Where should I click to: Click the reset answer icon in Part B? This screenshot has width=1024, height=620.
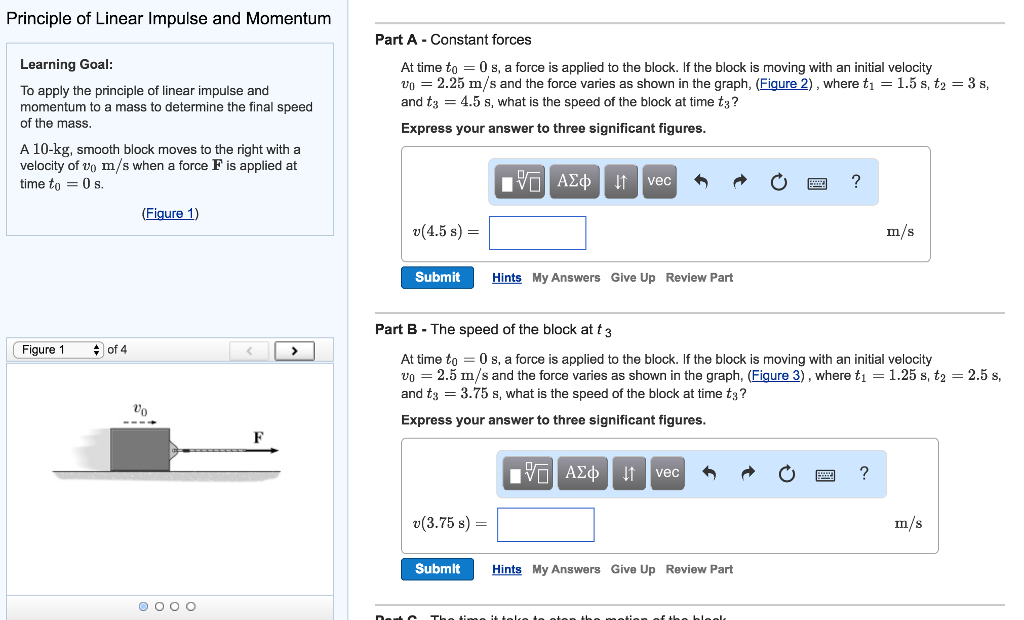[786, 473]
